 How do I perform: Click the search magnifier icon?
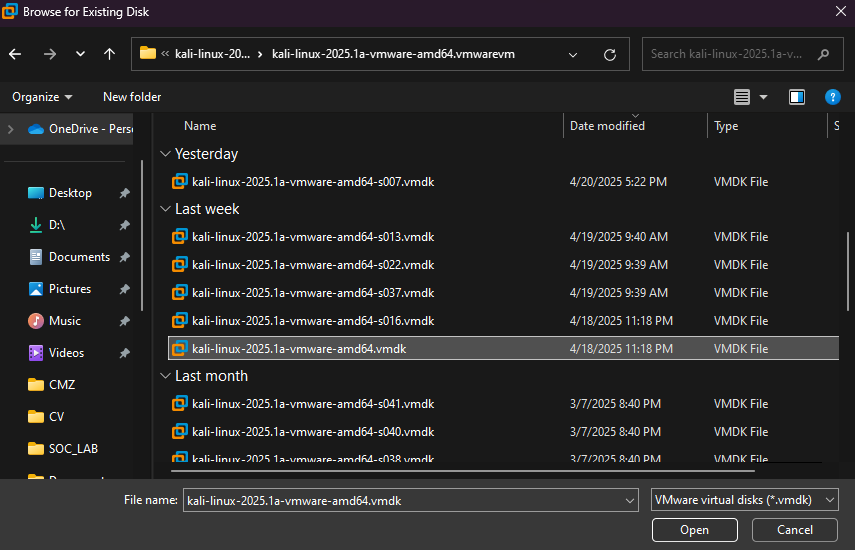tap(823, 54)
